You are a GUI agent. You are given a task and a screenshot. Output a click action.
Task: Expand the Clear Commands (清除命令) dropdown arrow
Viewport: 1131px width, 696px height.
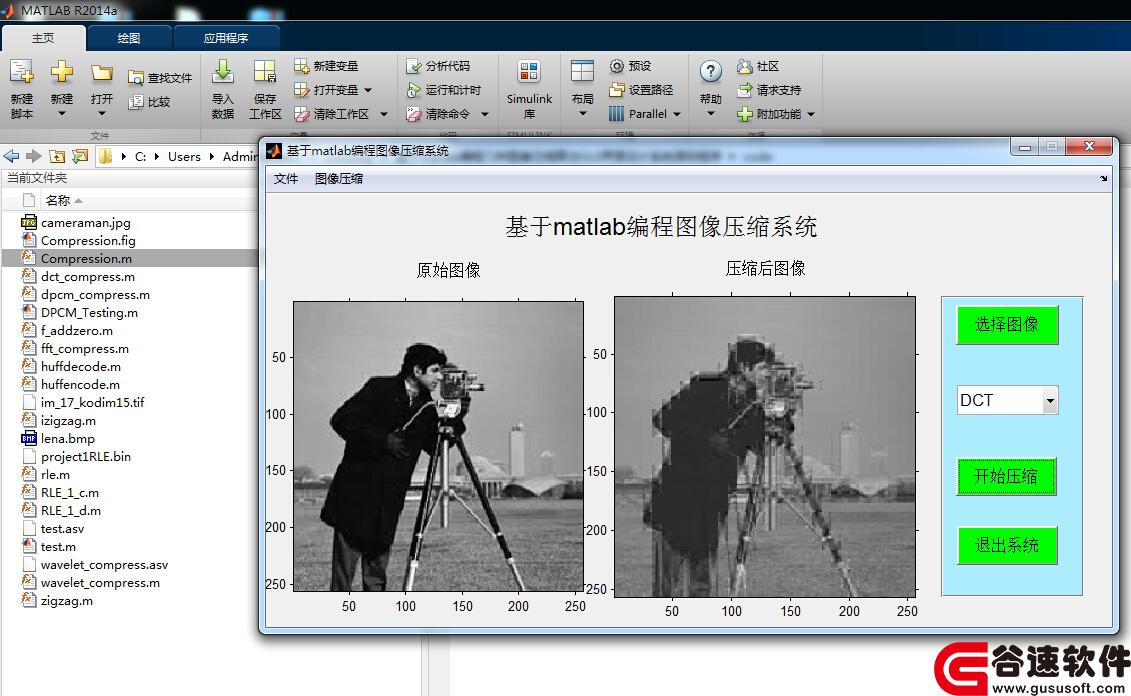tap(485, 114)
